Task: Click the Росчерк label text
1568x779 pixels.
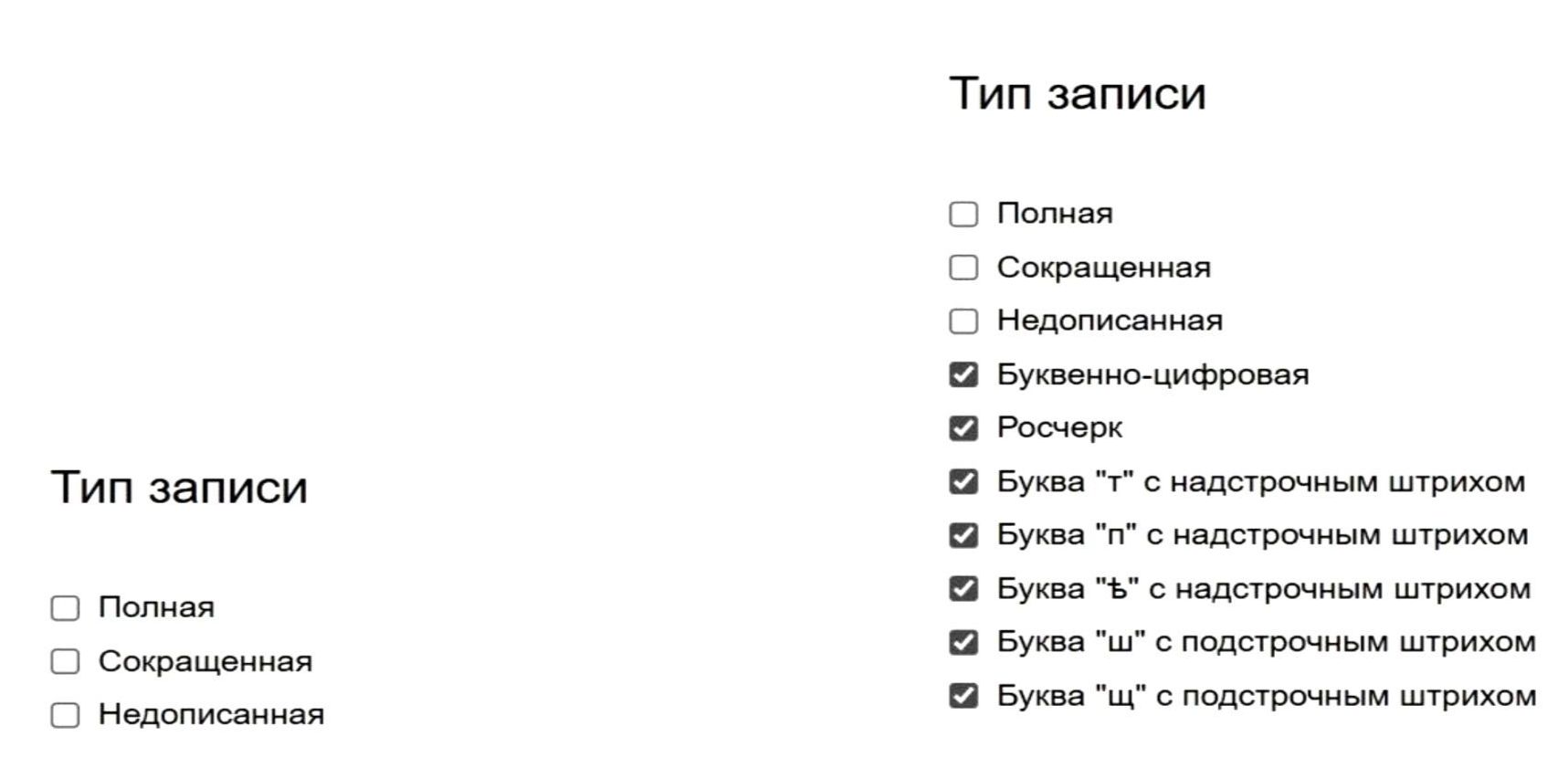Action: 1059,427
